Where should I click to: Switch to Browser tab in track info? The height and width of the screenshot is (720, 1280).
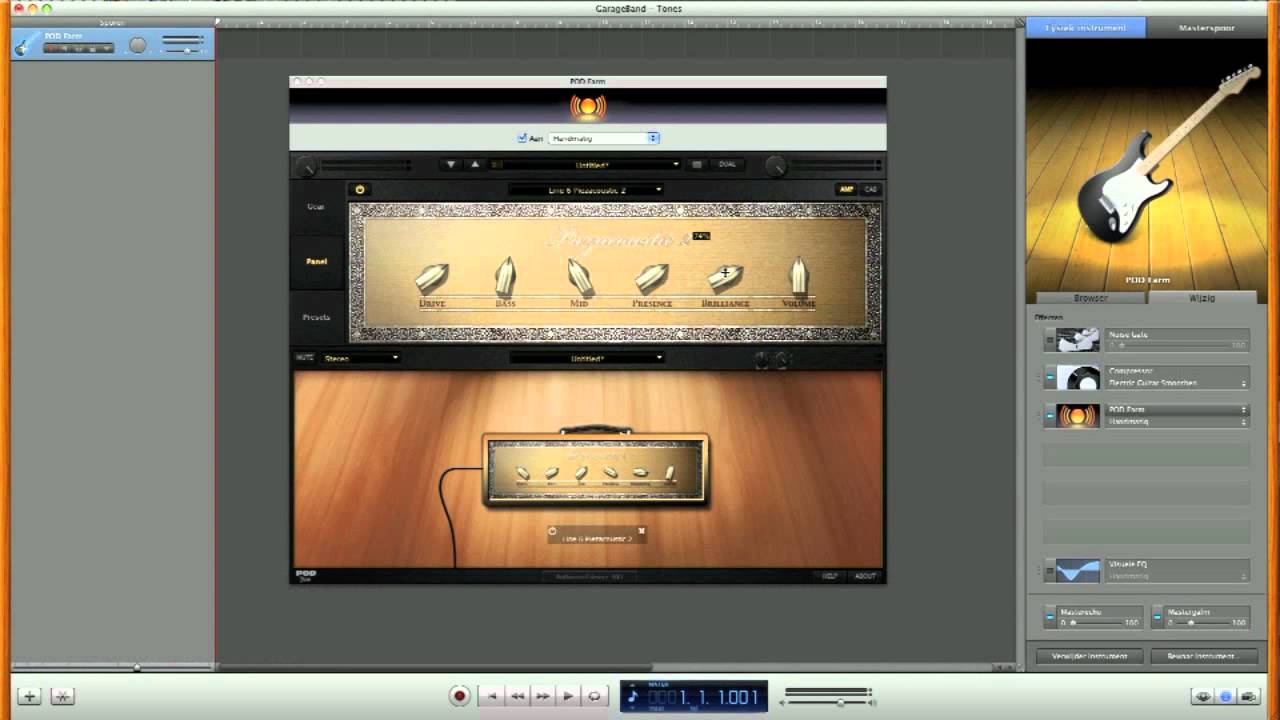point(1090,298)
